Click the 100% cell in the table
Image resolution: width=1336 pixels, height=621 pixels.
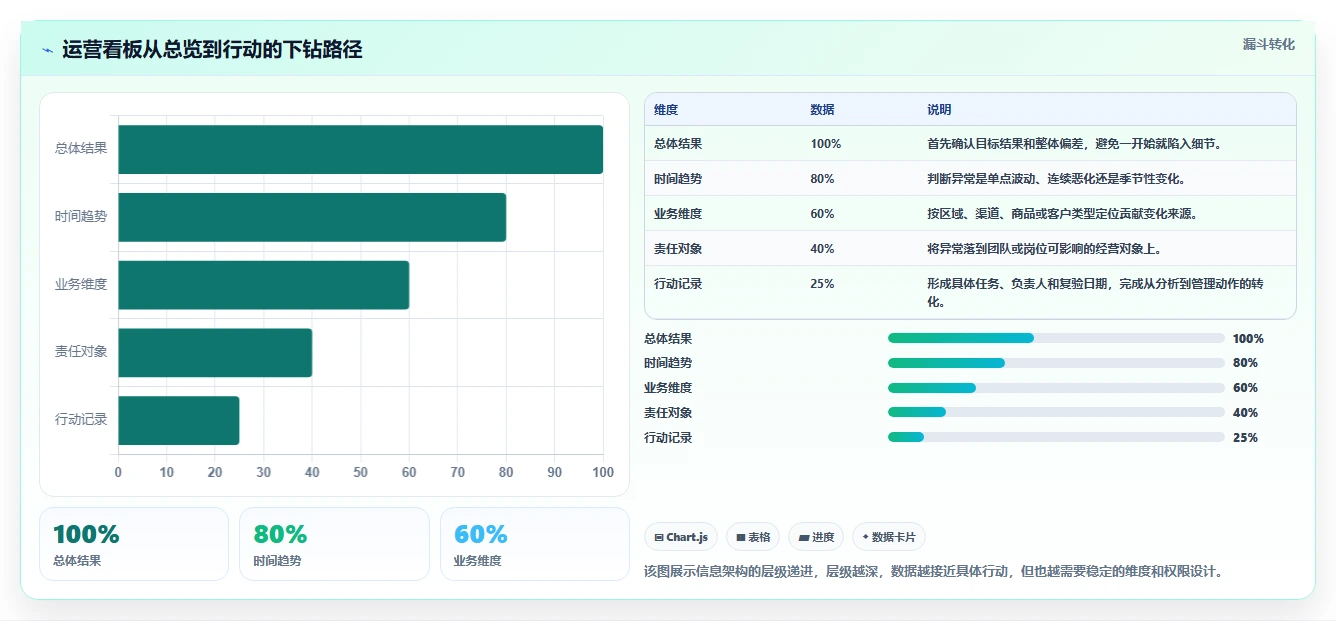826,144
